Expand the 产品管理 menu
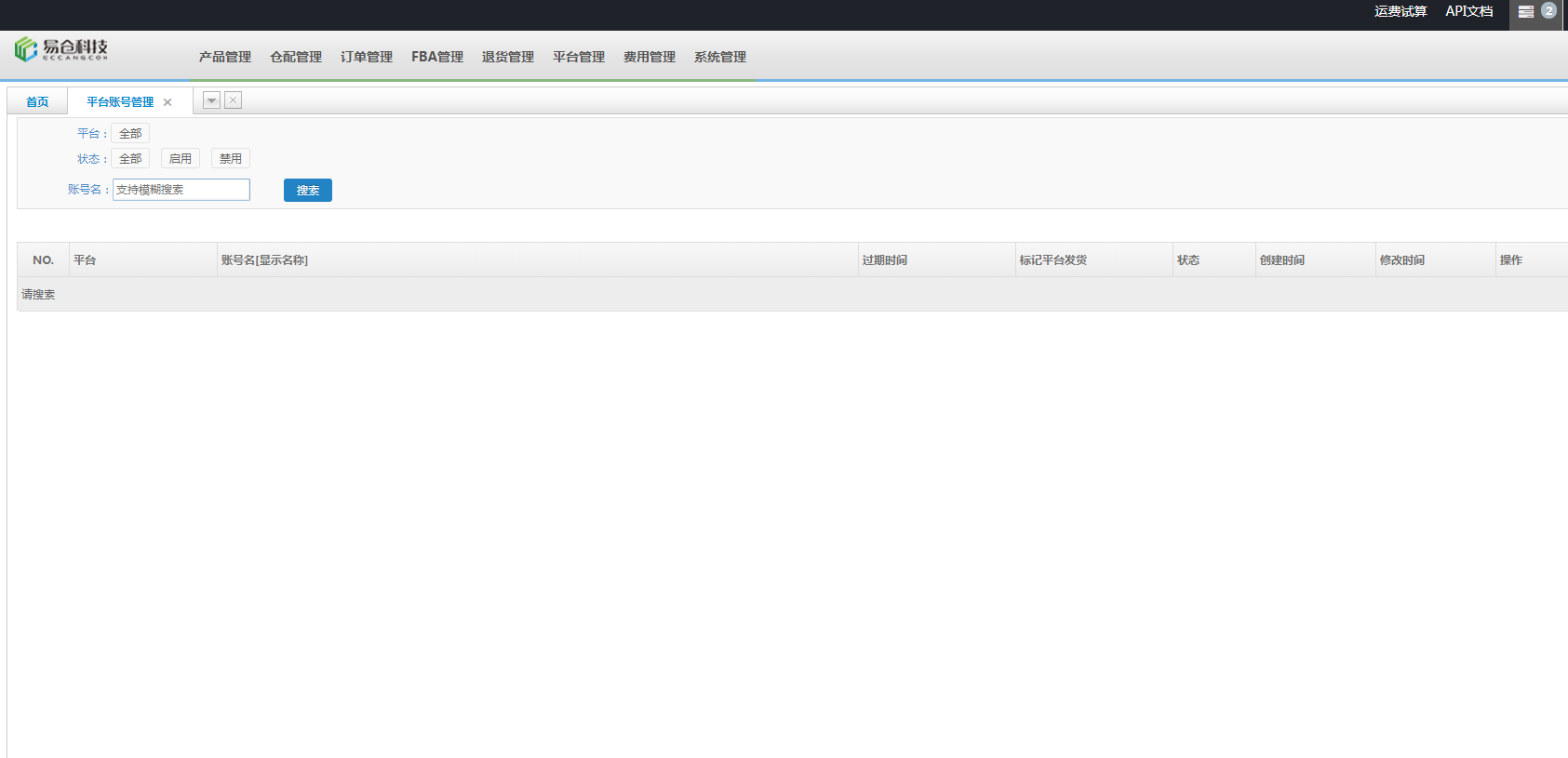The width and height of the screenshot is (1568, 758). pyautogui.click(x=225, y=57)
